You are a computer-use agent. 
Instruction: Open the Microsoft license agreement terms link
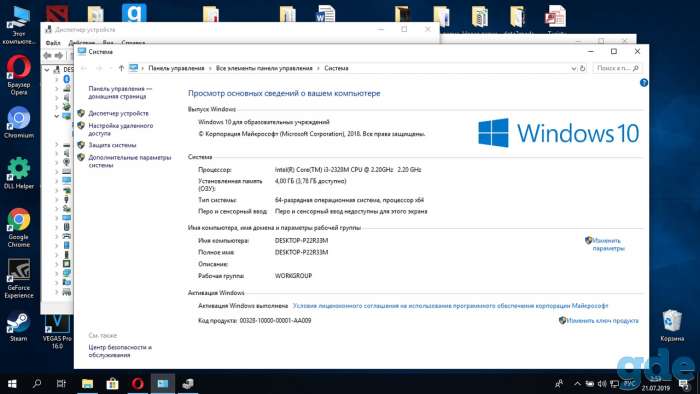point(450,306)
